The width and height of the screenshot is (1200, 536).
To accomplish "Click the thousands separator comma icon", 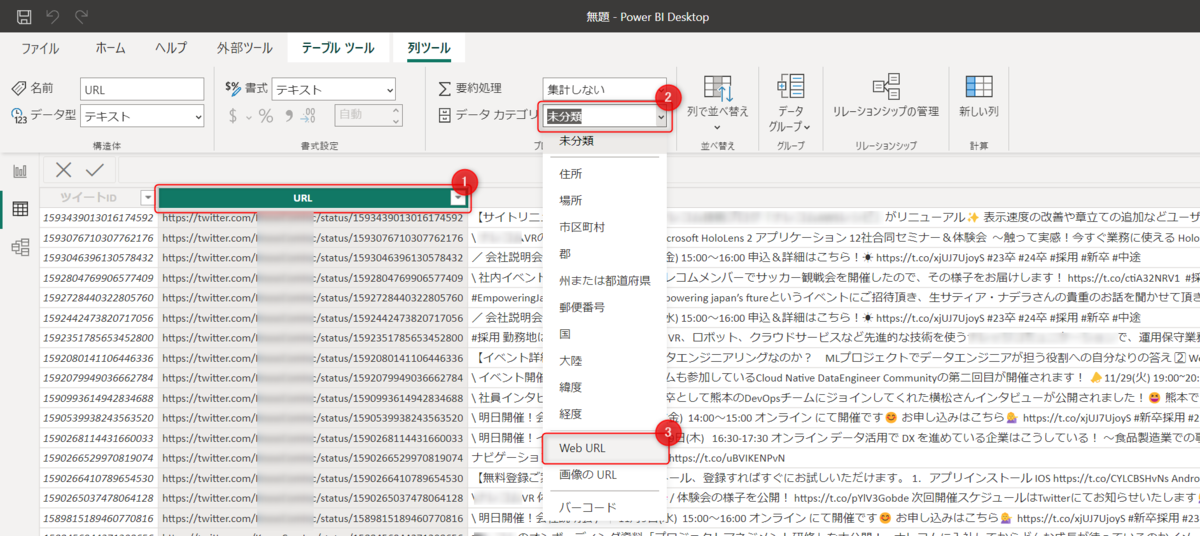I will [290, 116].
